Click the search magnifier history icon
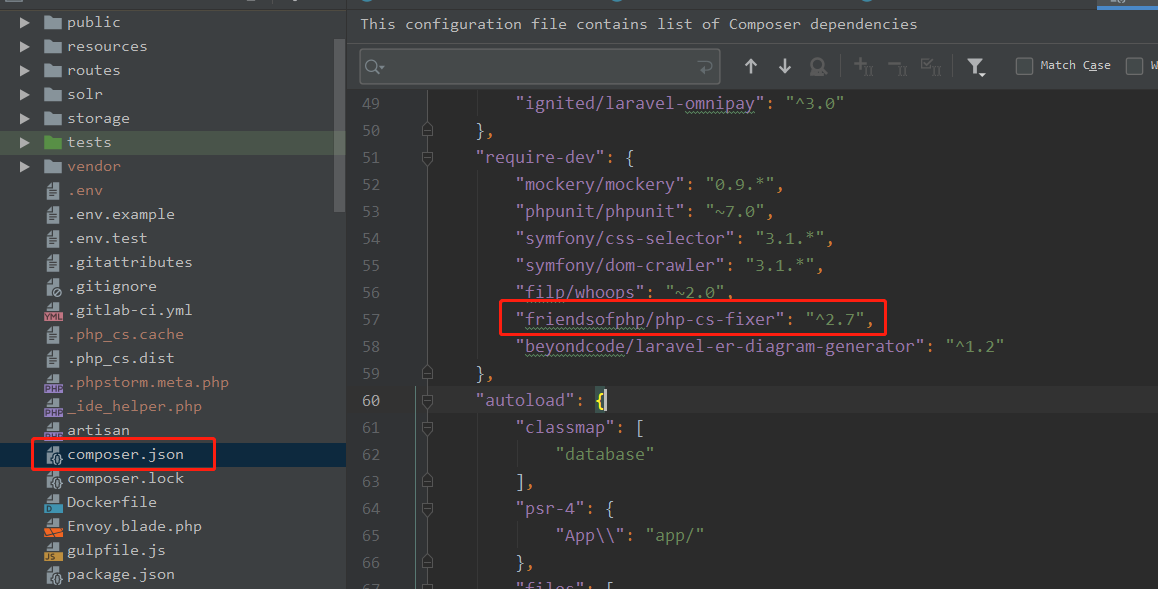The width and height of the screenshot is (1158, 589). [375, 67]
